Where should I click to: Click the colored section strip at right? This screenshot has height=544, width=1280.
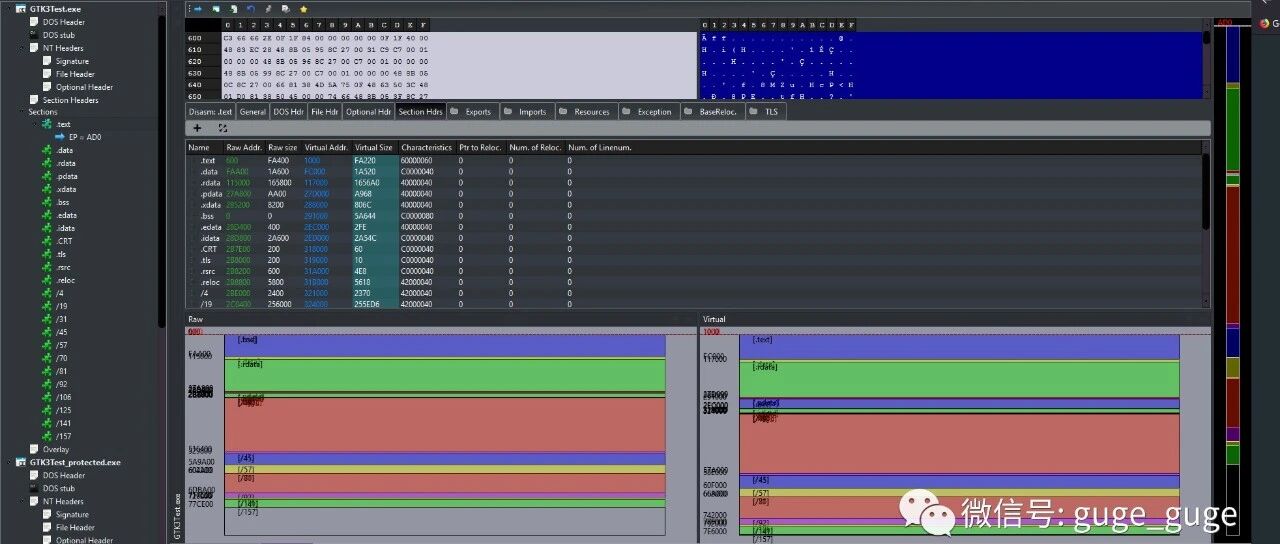1232,245
